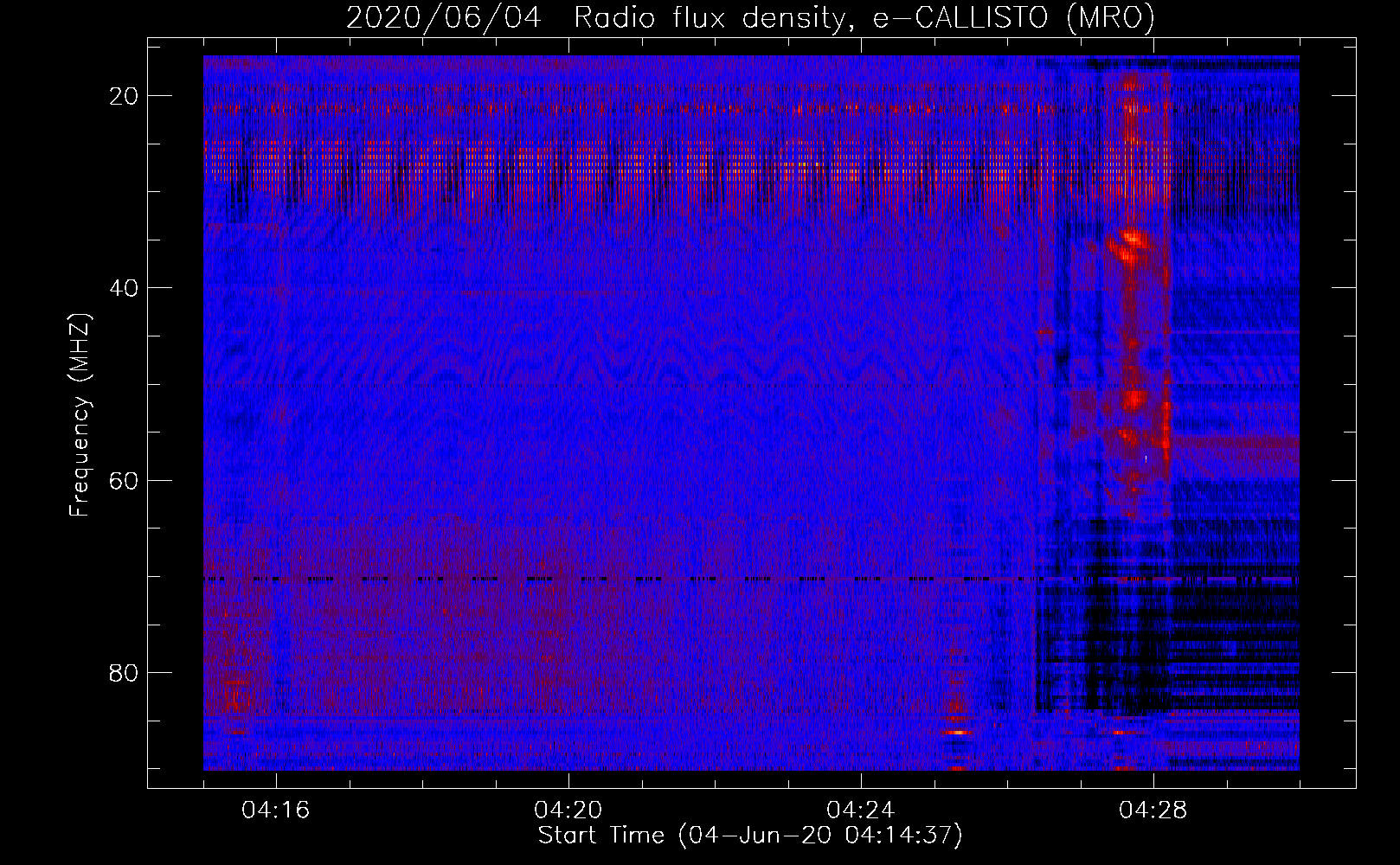Select the 04:16 time tick label
The image size is (1400, 865).
276,811
